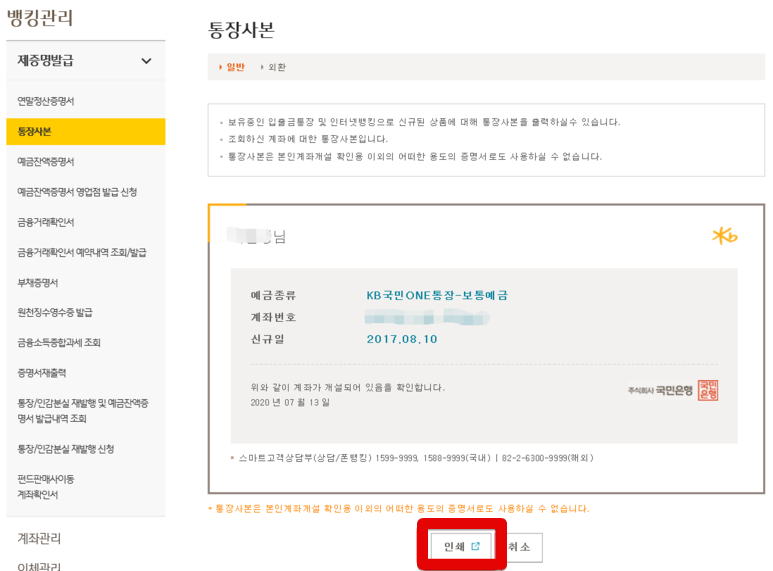
Task: Click the orange 통장사본 usage warning text
Action: point(402,509)
